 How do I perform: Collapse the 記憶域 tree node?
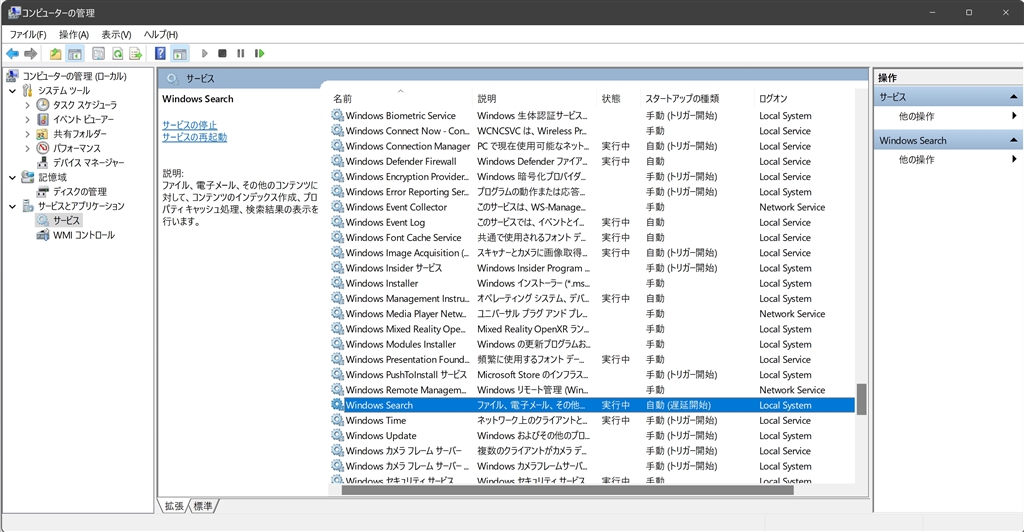pos(12,177)
